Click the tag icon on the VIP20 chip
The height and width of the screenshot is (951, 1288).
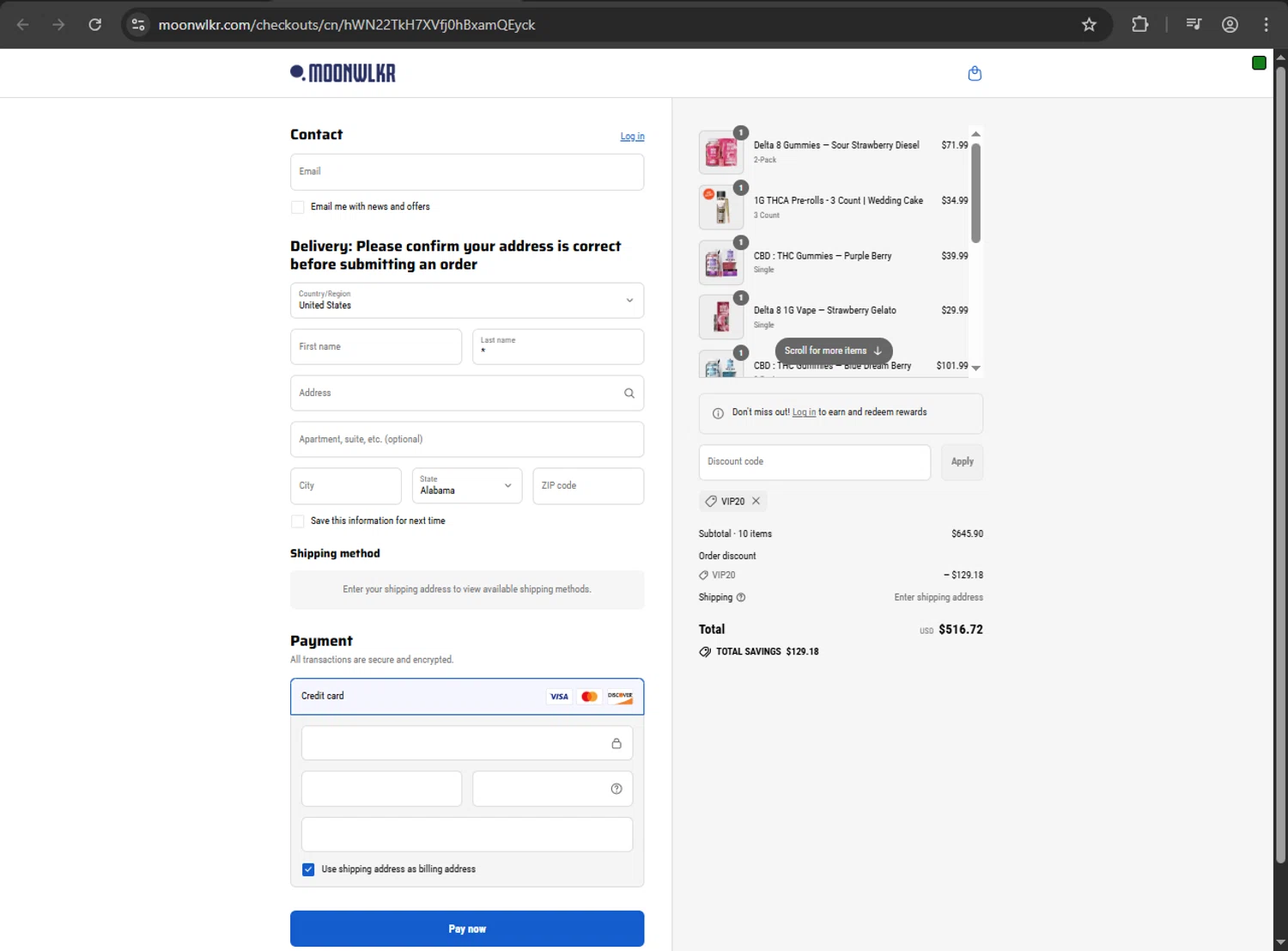(x=711, y=501)
